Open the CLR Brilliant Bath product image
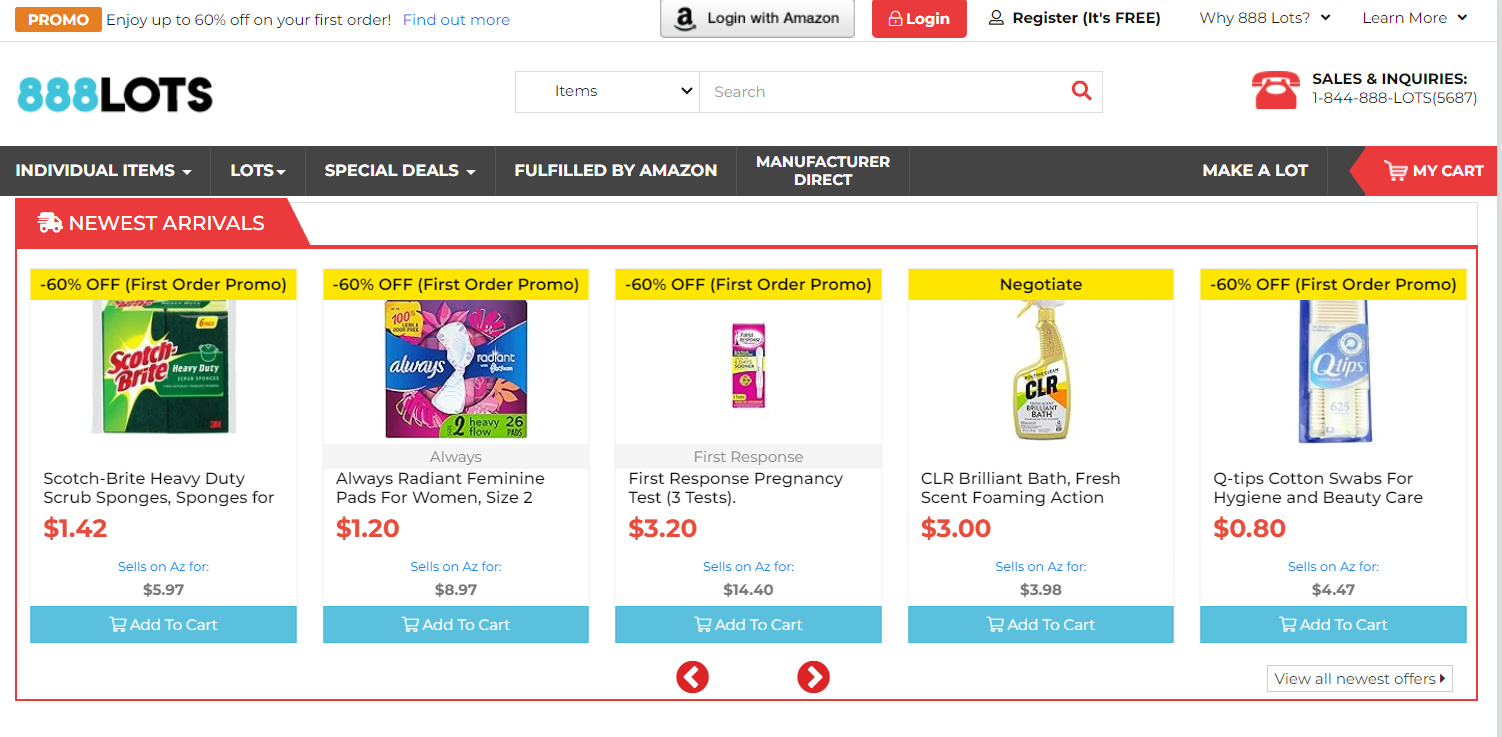The width and height of the screenshot is (1502, 737). tap(1040, 370)
